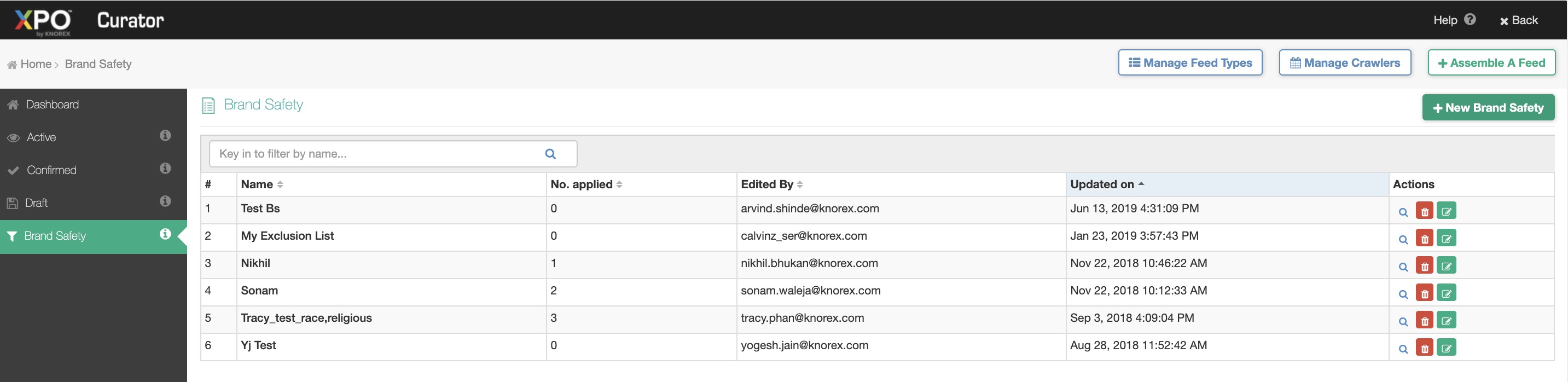The height and width of the screenshot is (382, 1568).
Task: Go to Home breadcrumb link
Action: tap(36, 64)
